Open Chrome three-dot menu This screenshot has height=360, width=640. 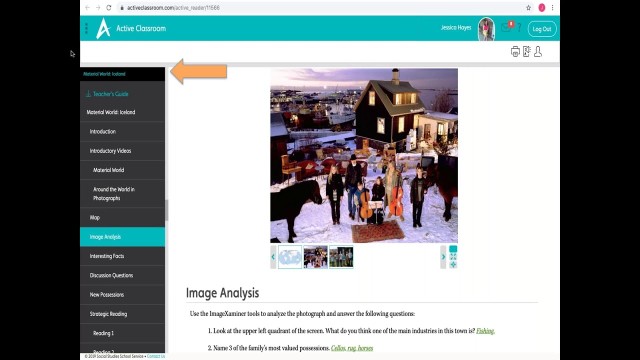(x=552, y=8)
